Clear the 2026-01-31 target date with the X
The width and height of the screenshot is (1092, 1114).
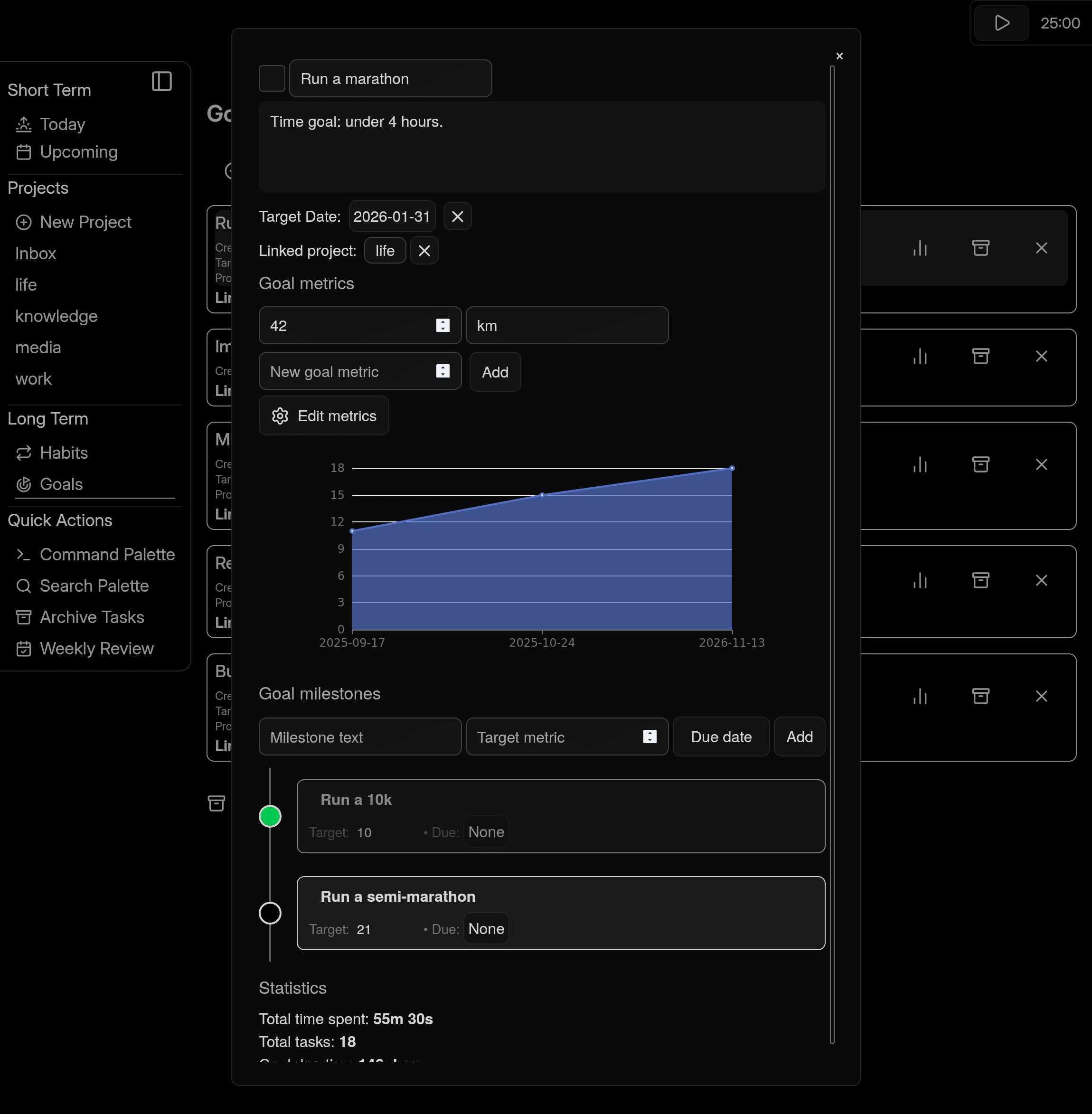tap(457, 216)
